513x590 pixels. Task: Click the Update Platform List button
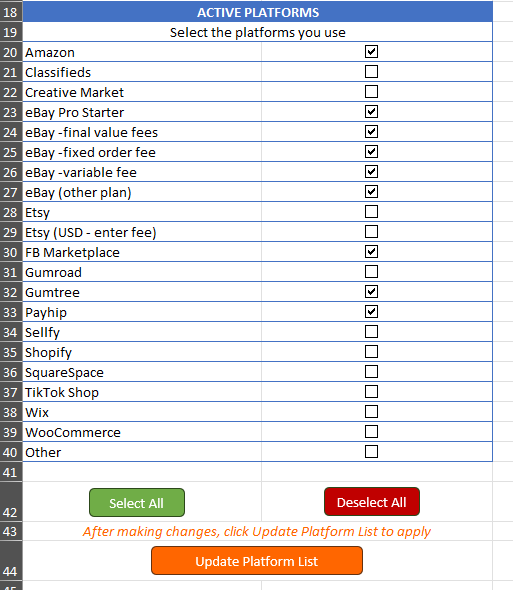tap(257, 561)
